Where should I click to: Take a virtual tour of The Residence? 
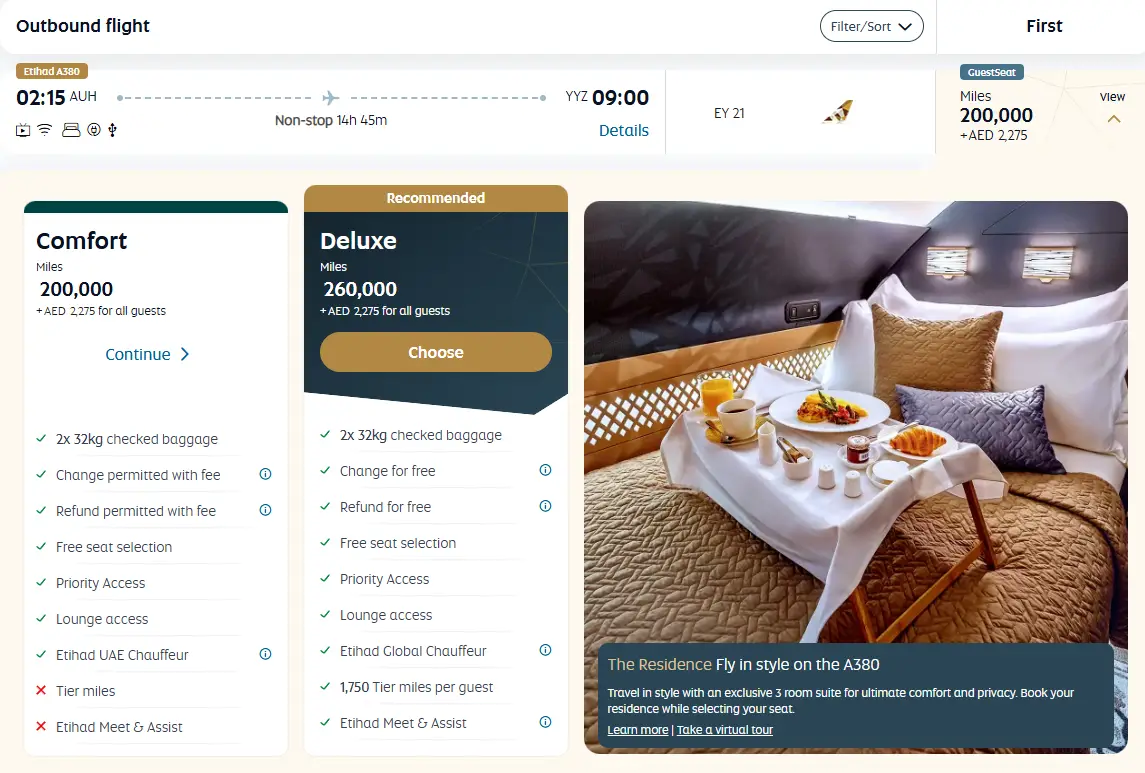coord(724,730)
